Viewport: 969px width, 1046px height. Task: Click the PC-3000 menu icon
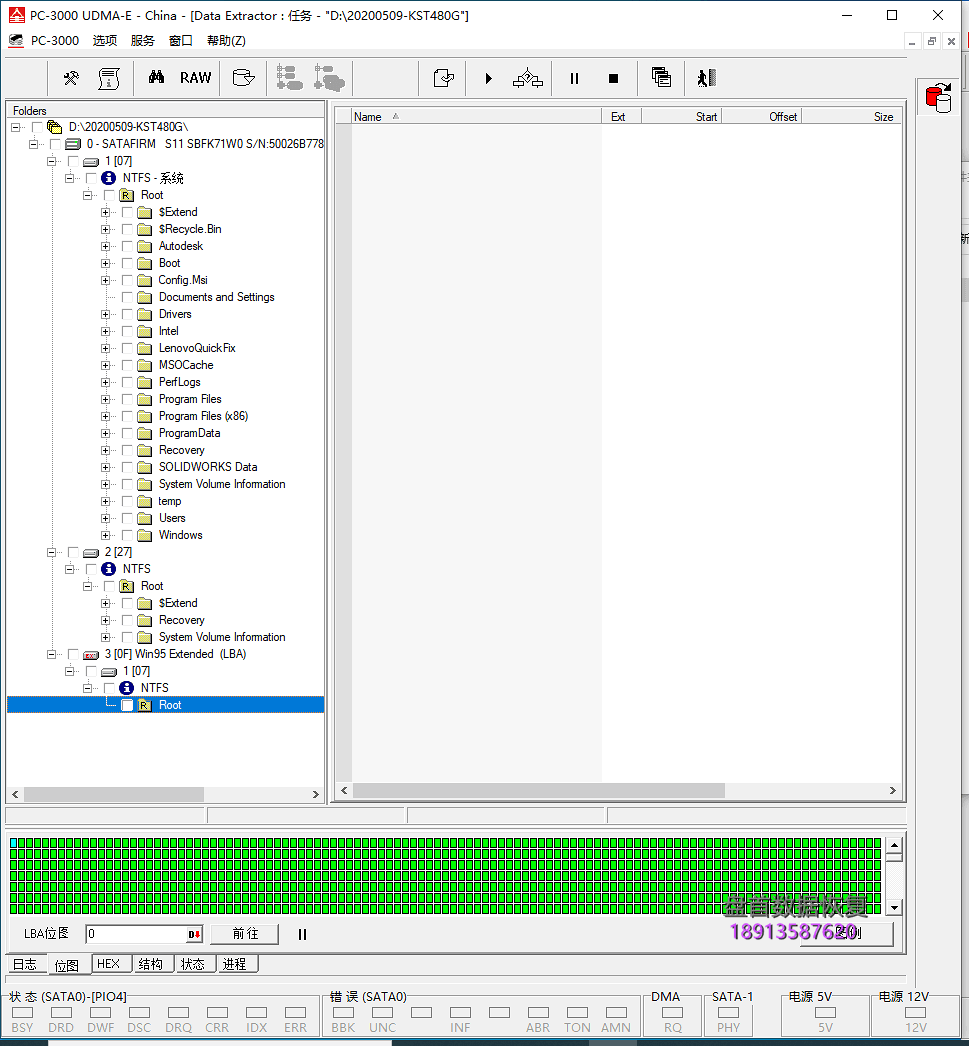tap(16, 41)
